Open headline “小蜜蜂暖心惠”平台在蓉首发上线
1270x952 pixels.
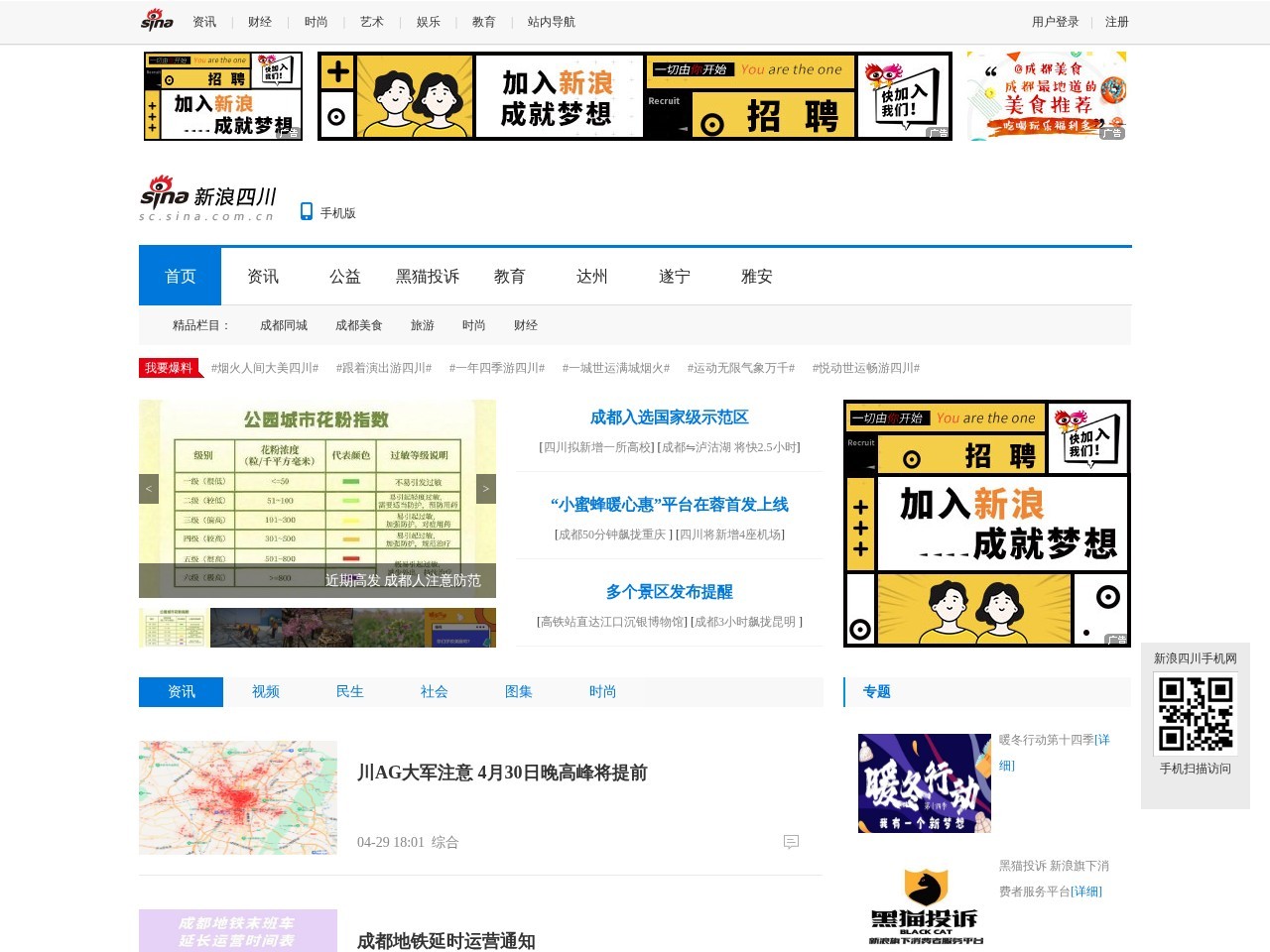pos(670,505)
